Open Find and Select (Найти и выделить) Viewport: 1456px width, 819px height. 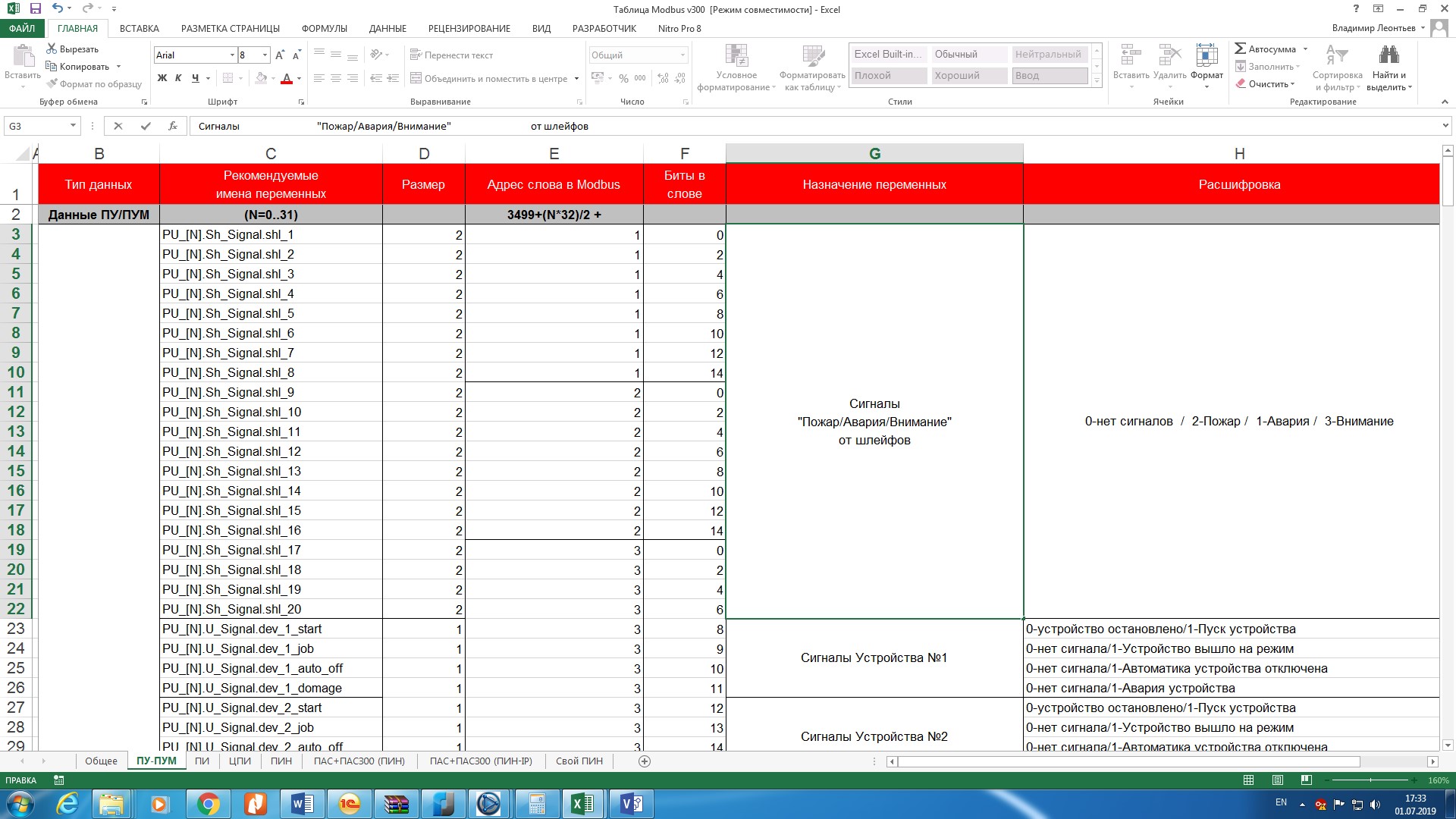pyautogui.click(x=1389, y=68)
